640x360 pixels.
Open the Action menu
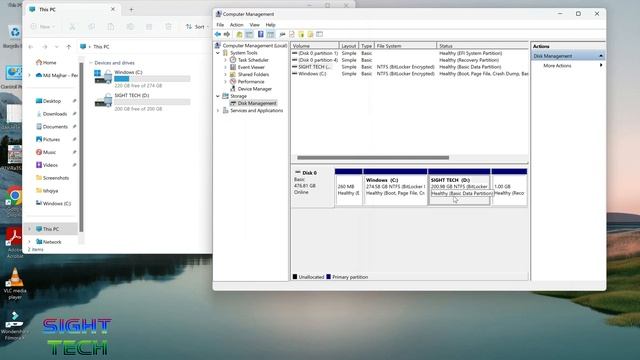click(x=236, y=25)
